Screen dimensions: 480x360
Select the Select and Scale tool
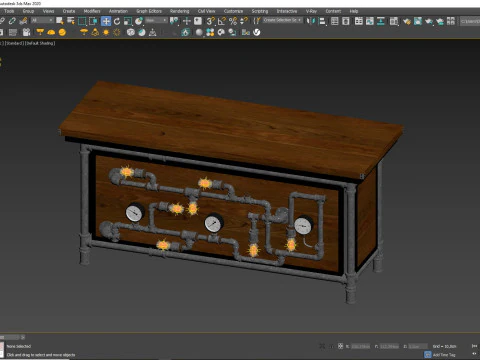pyautogui.click(x=128, y=21)
